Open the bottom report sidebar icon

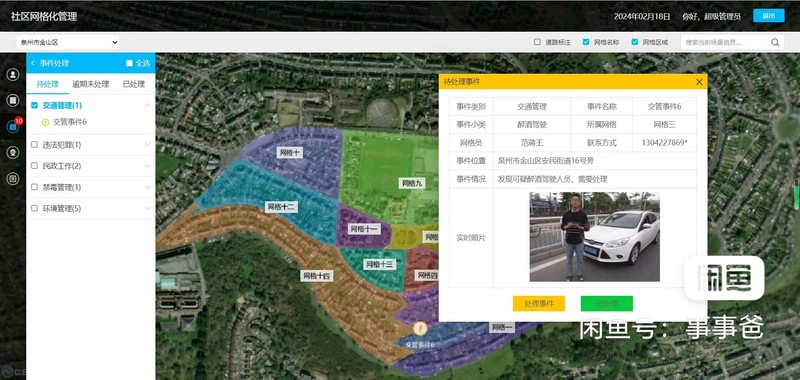click(13, 179)
